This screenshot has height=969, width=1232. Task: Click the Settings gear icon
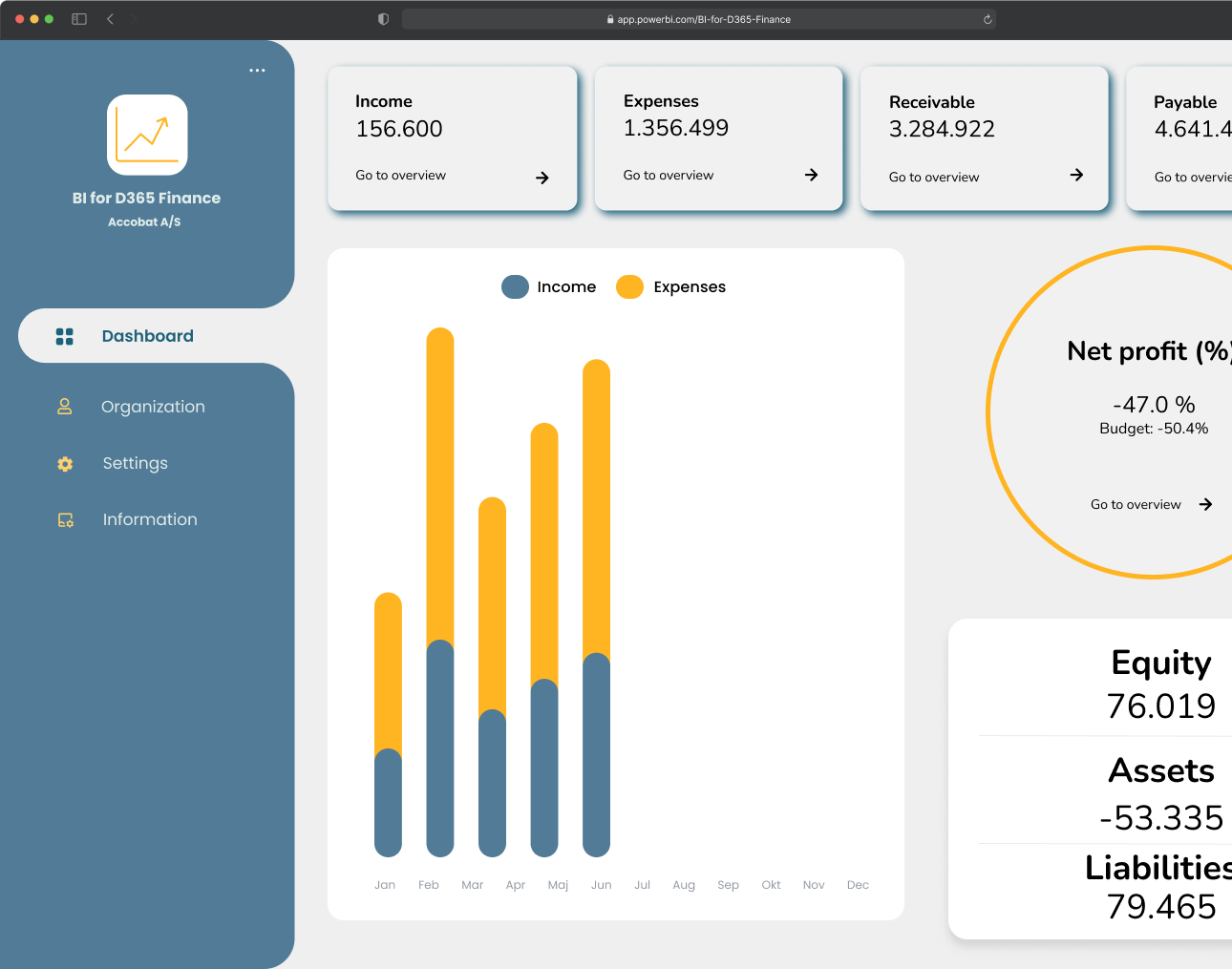[x=65, y=464]
